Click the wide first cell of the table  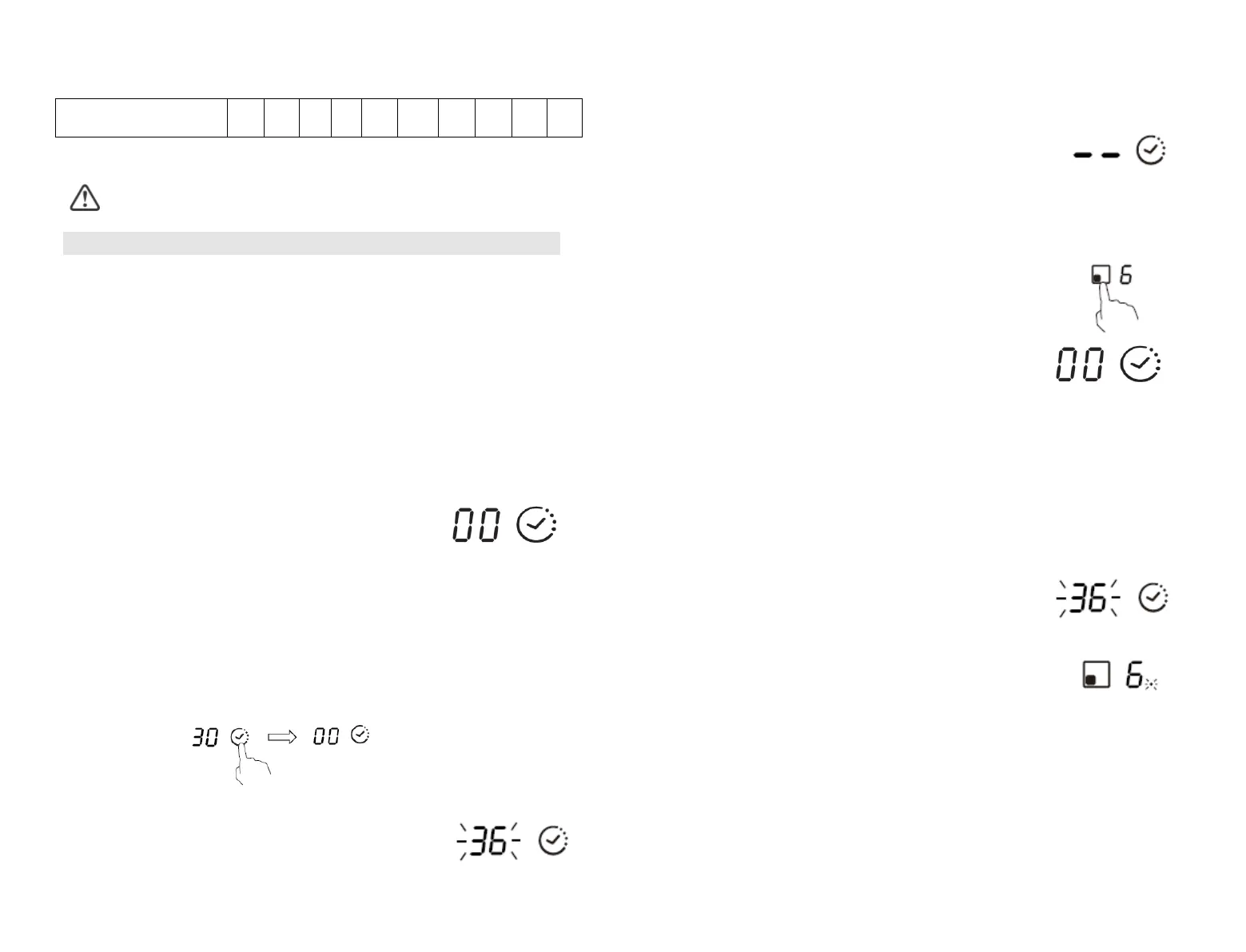[x=141, y=118]
